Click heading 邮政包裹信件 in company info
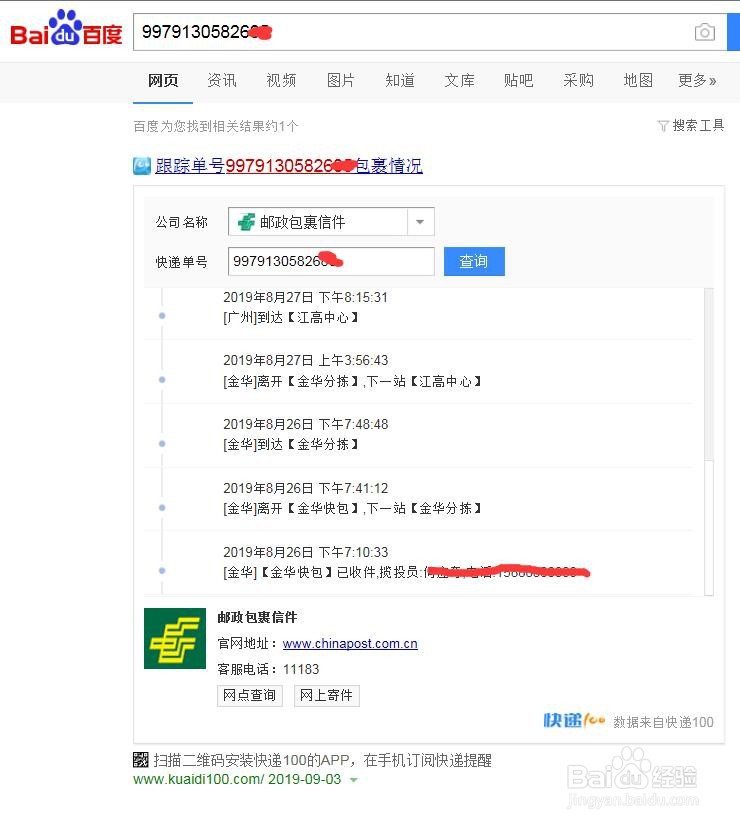Screen dimensions: 740x826 click(x=258, y=617)
